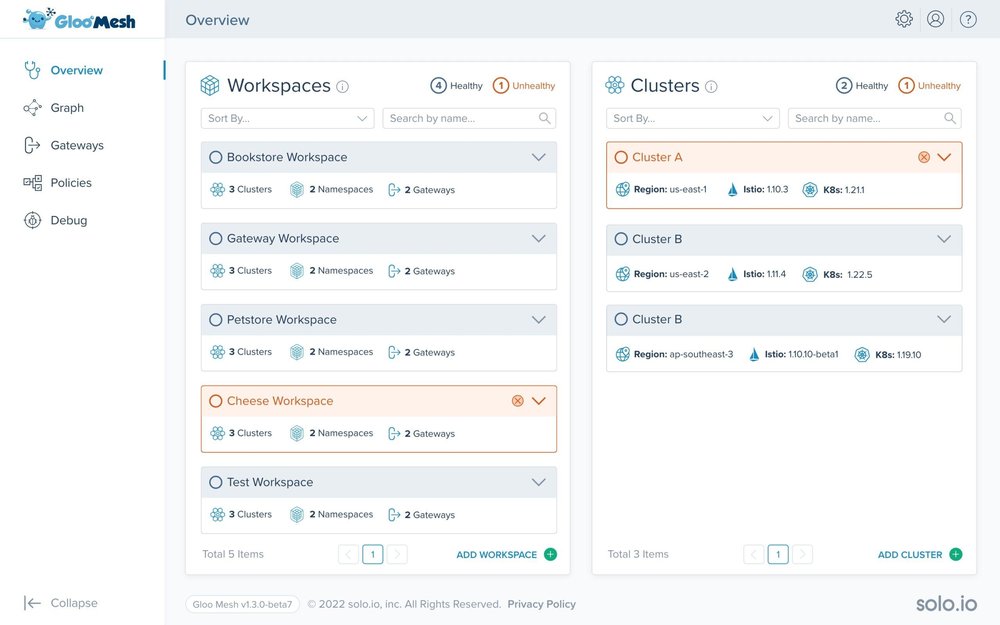Expand the Gateway Workspace card
This screenshot has width=1000, height=625.
tap(539, 239)
